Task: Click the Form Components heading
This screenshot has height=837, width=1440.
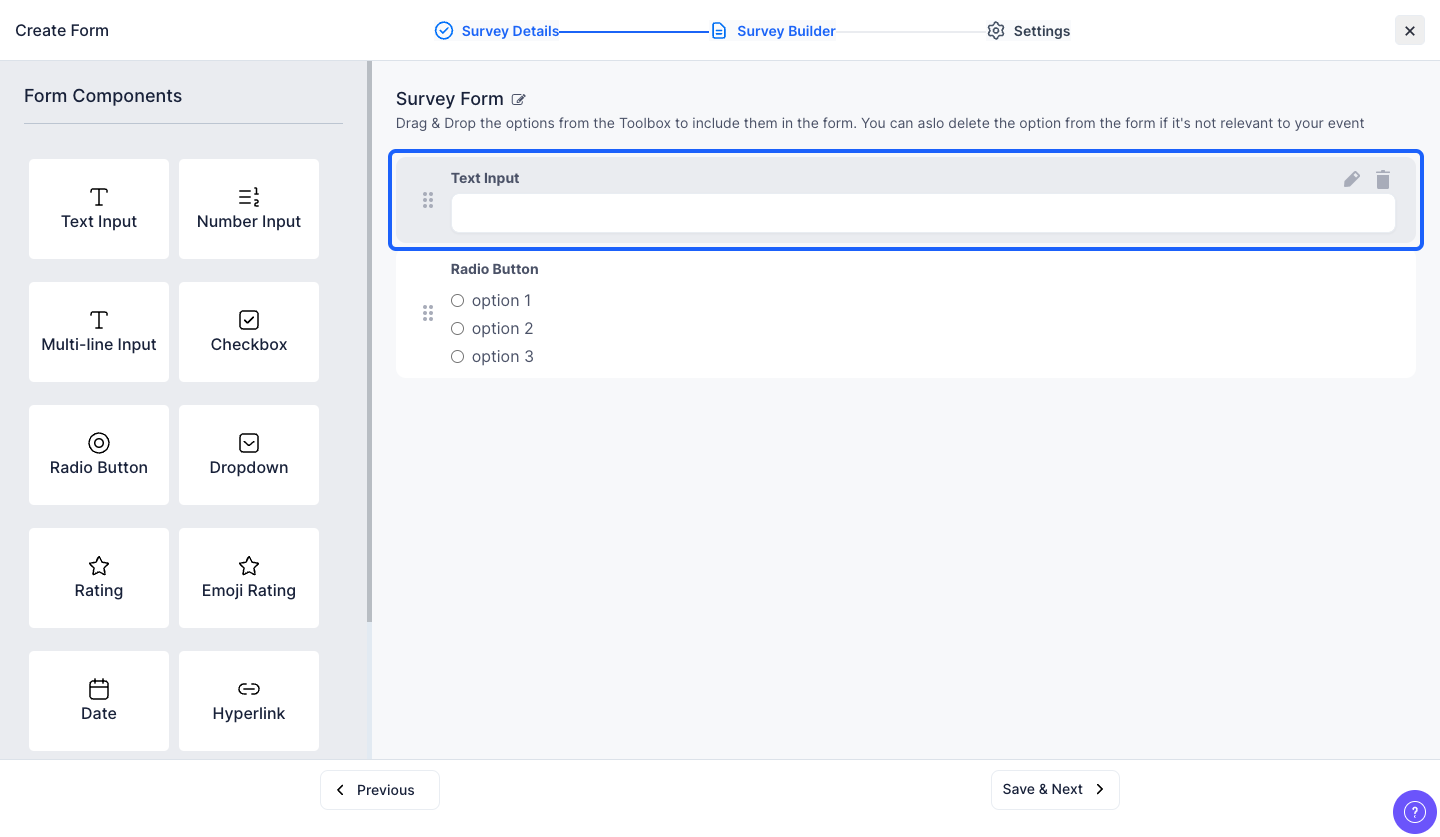Action: pyautogui.click(x=103, y=96)
